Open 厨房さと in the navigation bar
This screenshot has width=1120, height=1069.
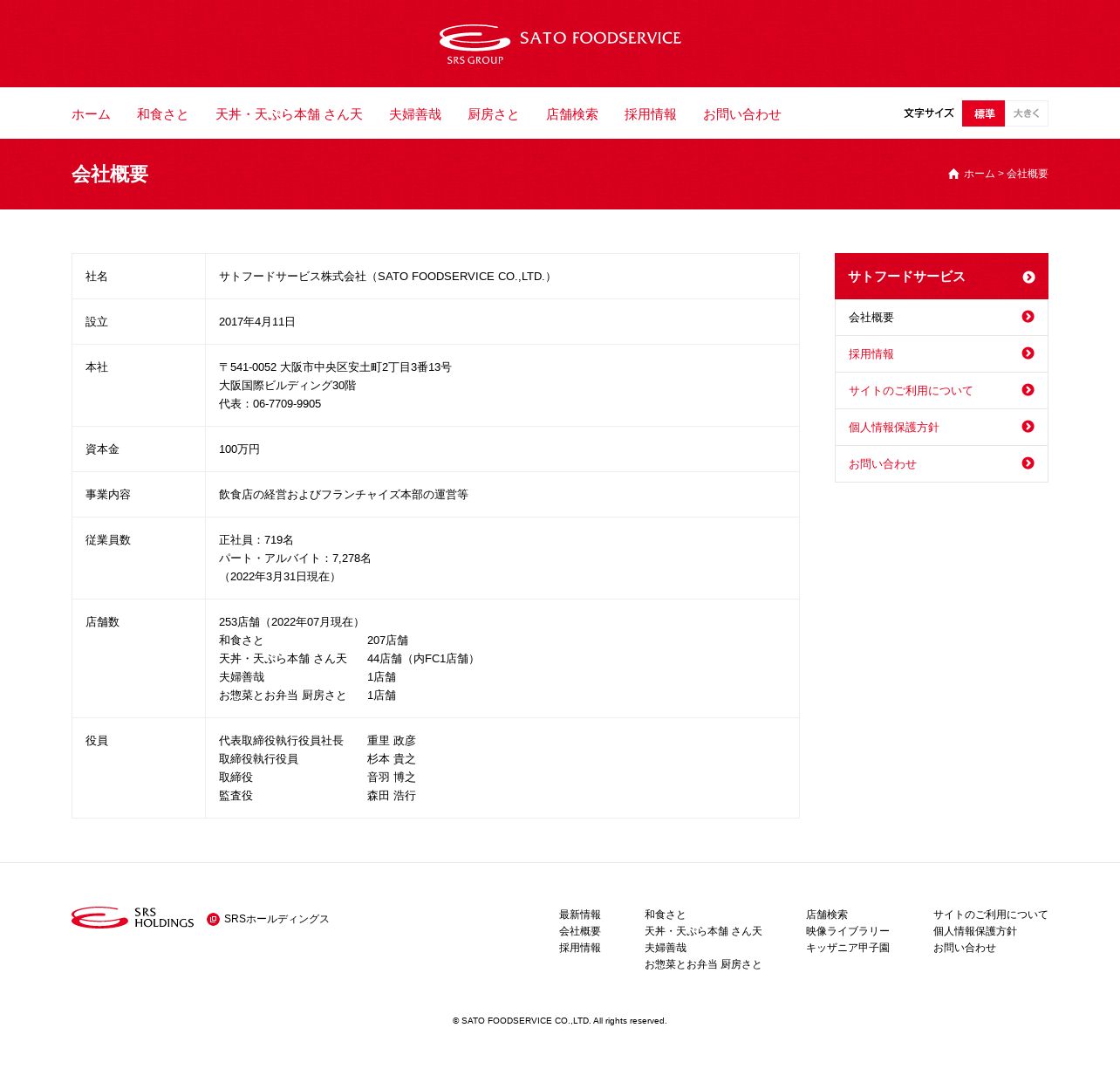494,114
